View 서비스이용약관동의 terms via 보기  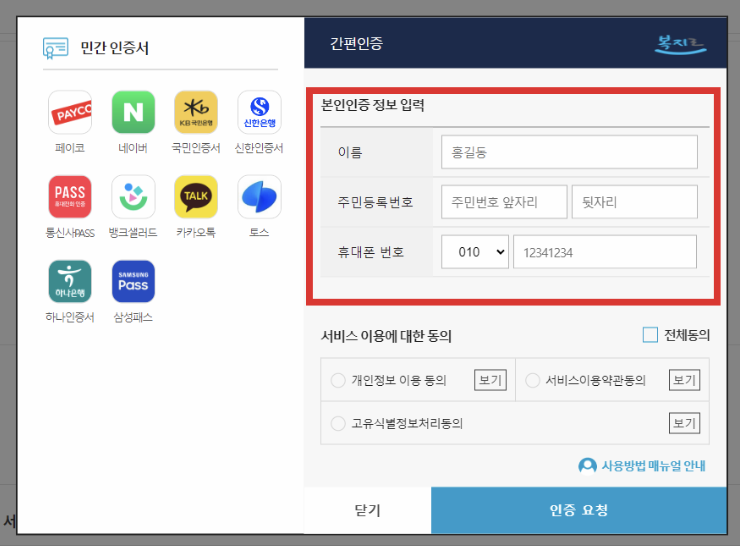click(684, 380)
